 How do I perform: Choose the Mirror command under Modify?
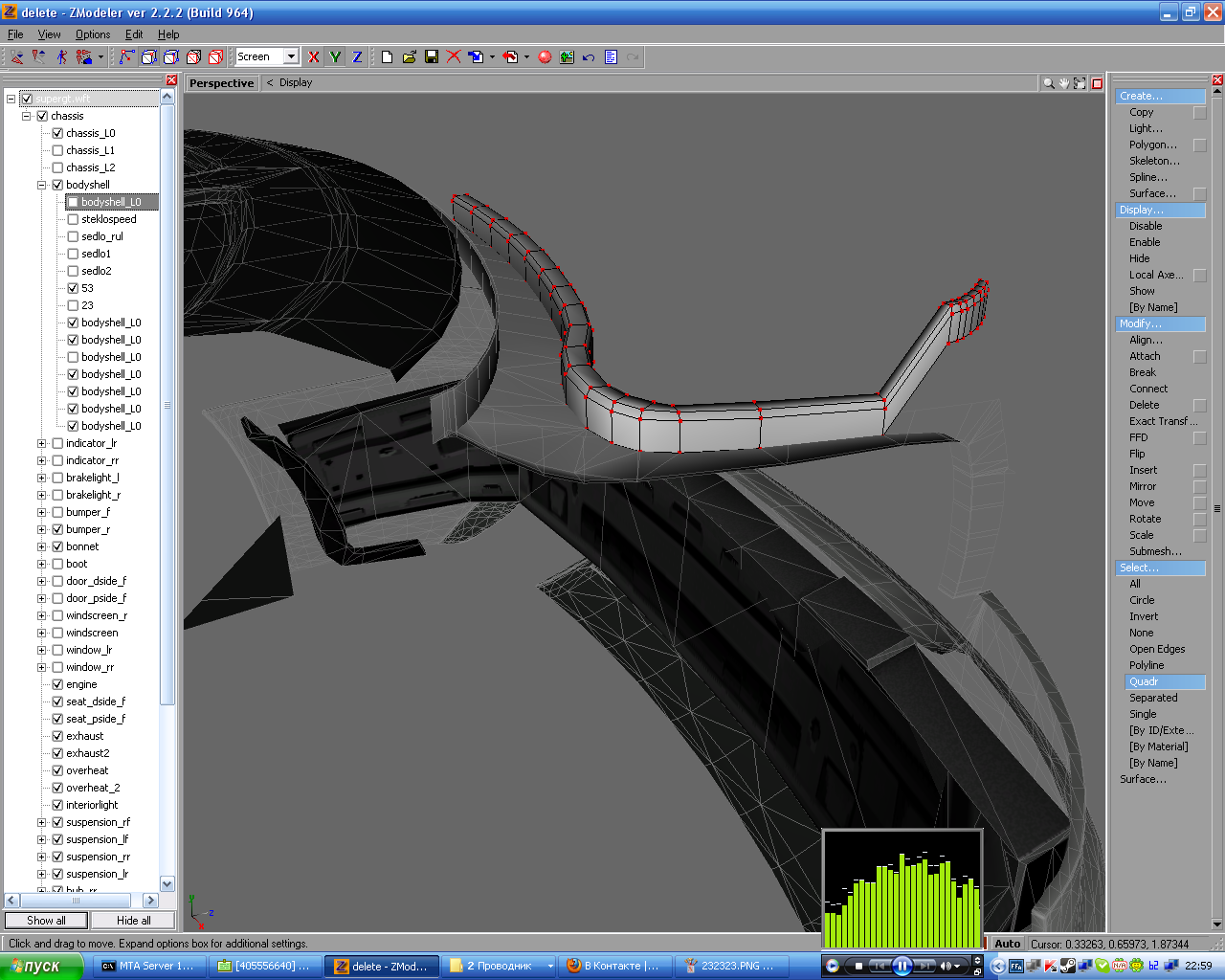1142,486
